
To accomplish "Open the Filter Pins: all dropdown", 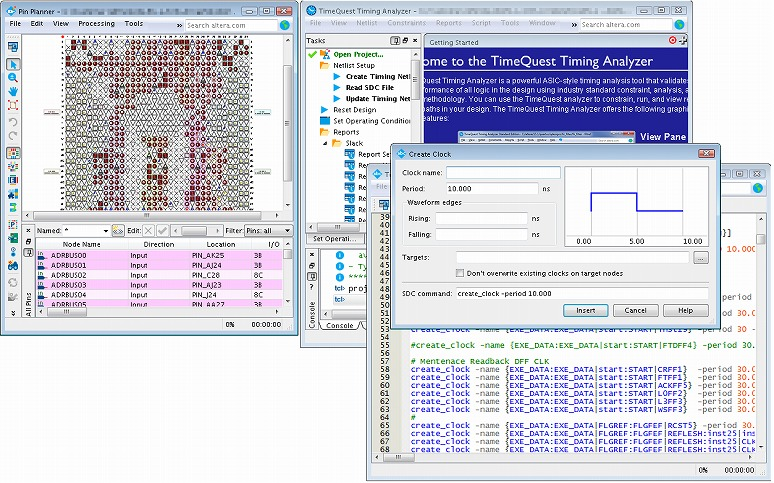I will click(269, 231).
